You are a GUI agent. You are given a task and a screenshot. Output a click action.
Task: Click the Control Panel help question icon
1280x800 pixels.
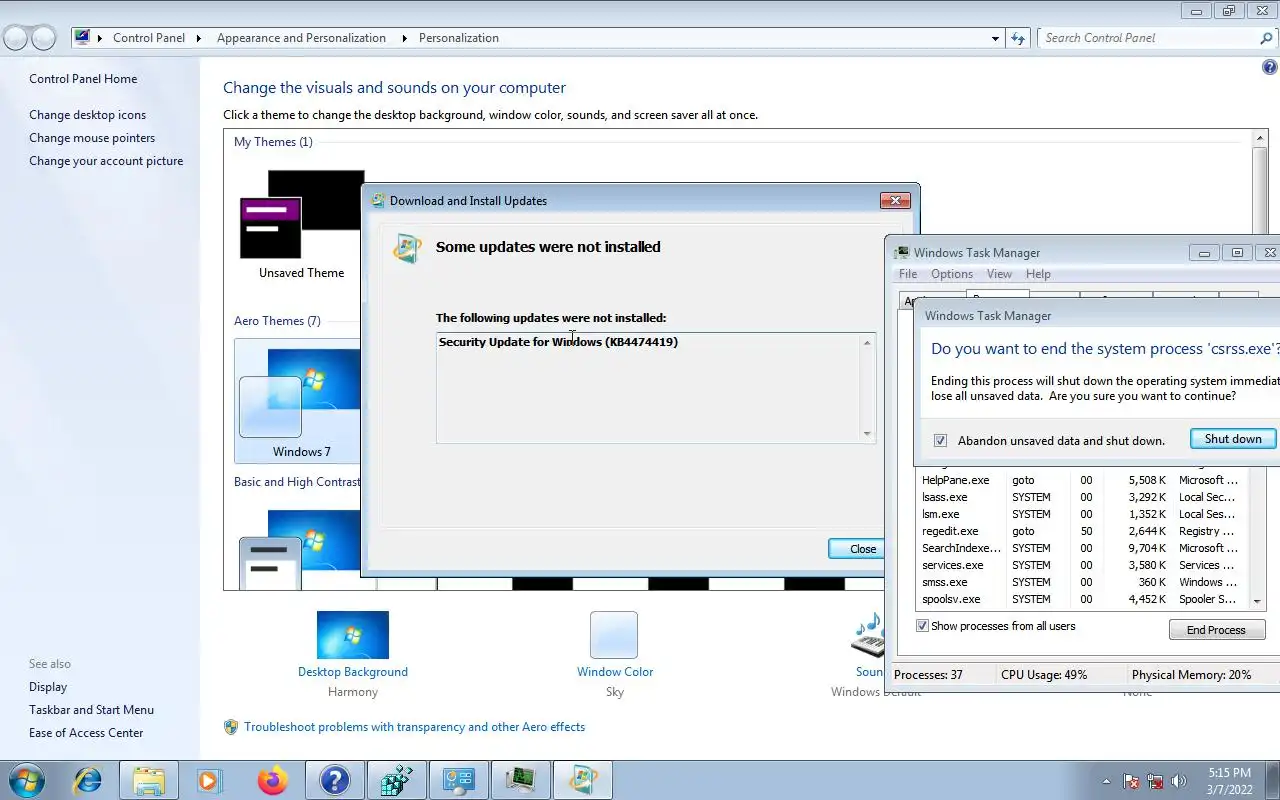pyautogui.click(x=1270, y=68)
